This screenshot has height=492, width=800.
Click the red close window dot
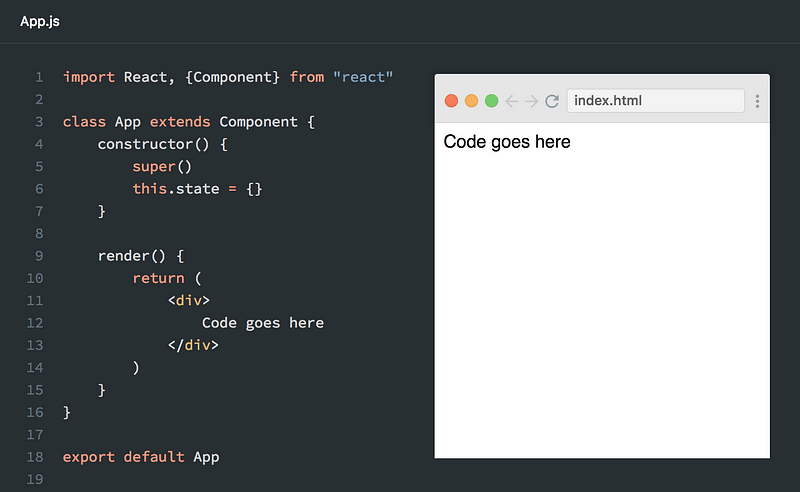(451, 101)
